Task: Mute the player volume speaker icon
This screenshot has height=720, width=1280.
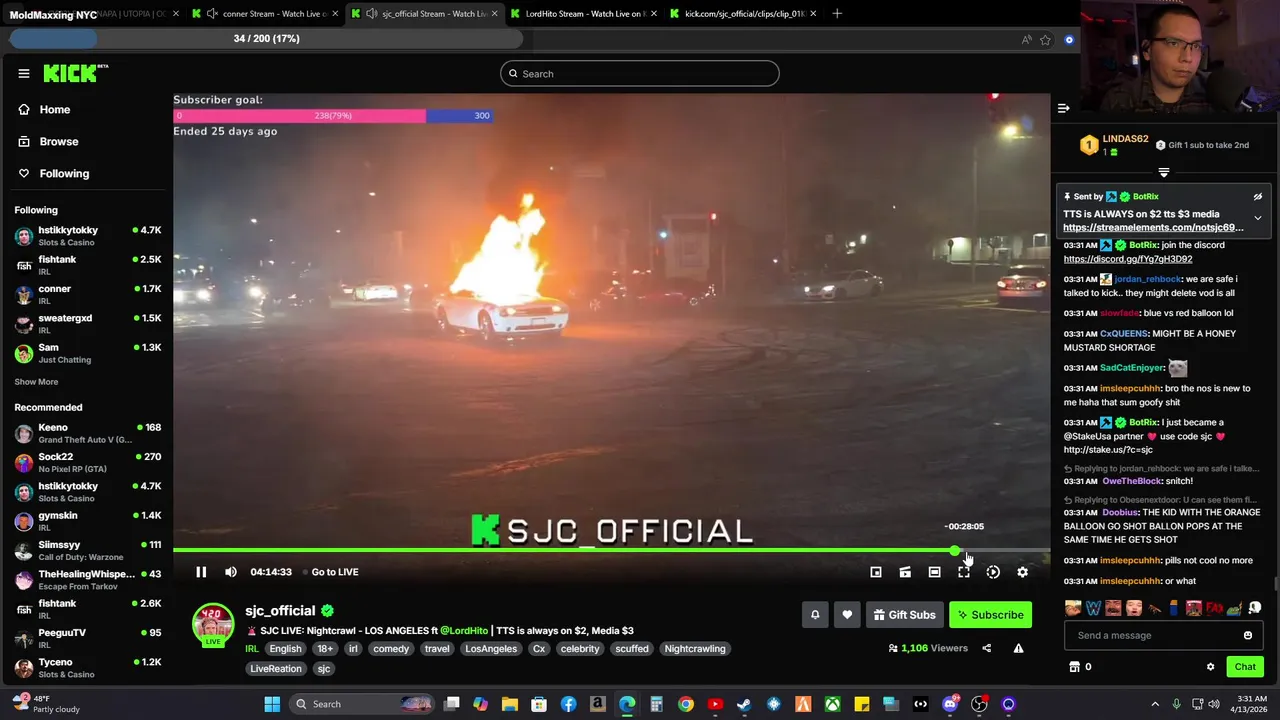Action: click(x=231, y=572)
